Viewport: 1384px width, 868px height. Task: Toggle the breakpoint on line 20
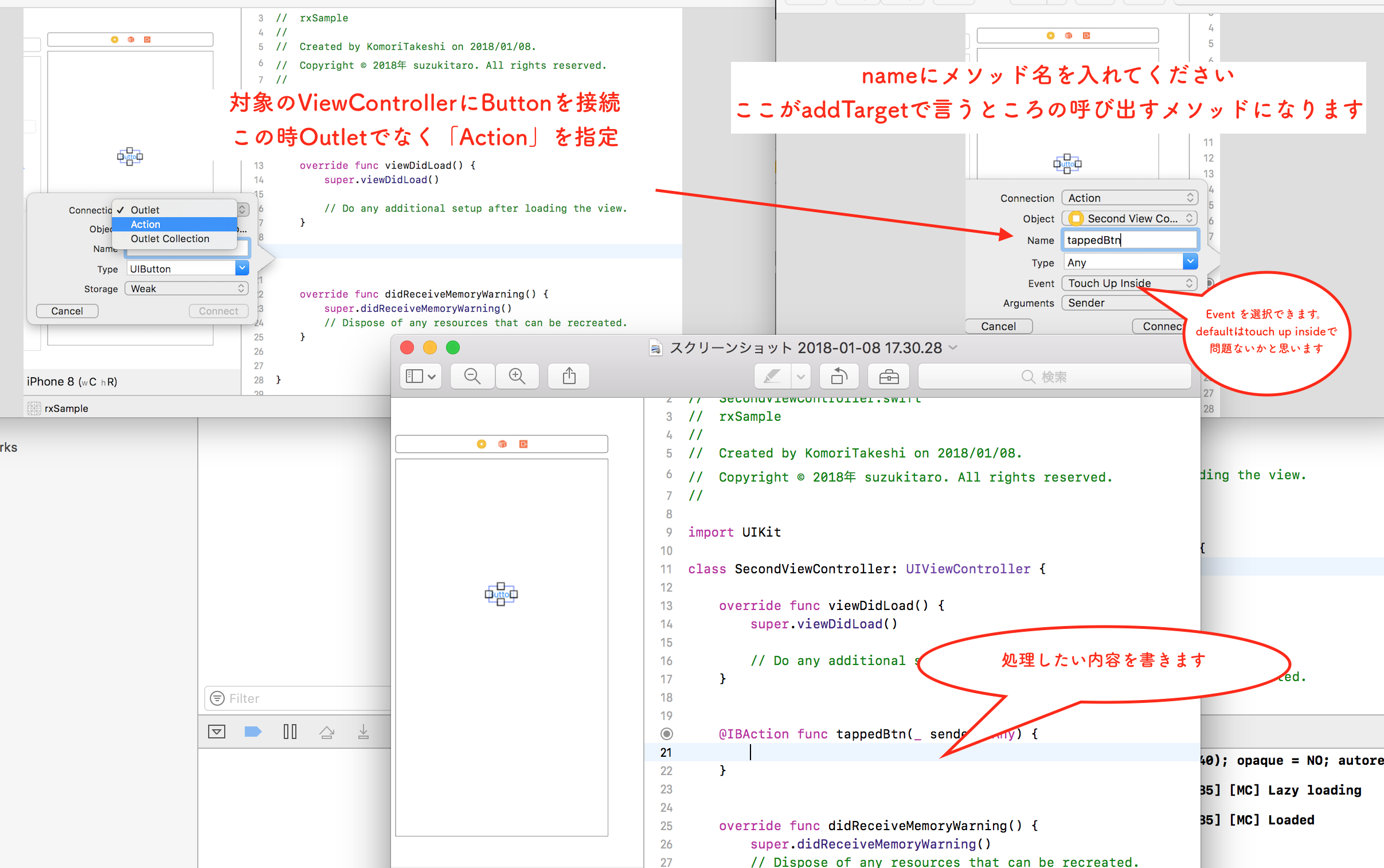pos(666,734)
